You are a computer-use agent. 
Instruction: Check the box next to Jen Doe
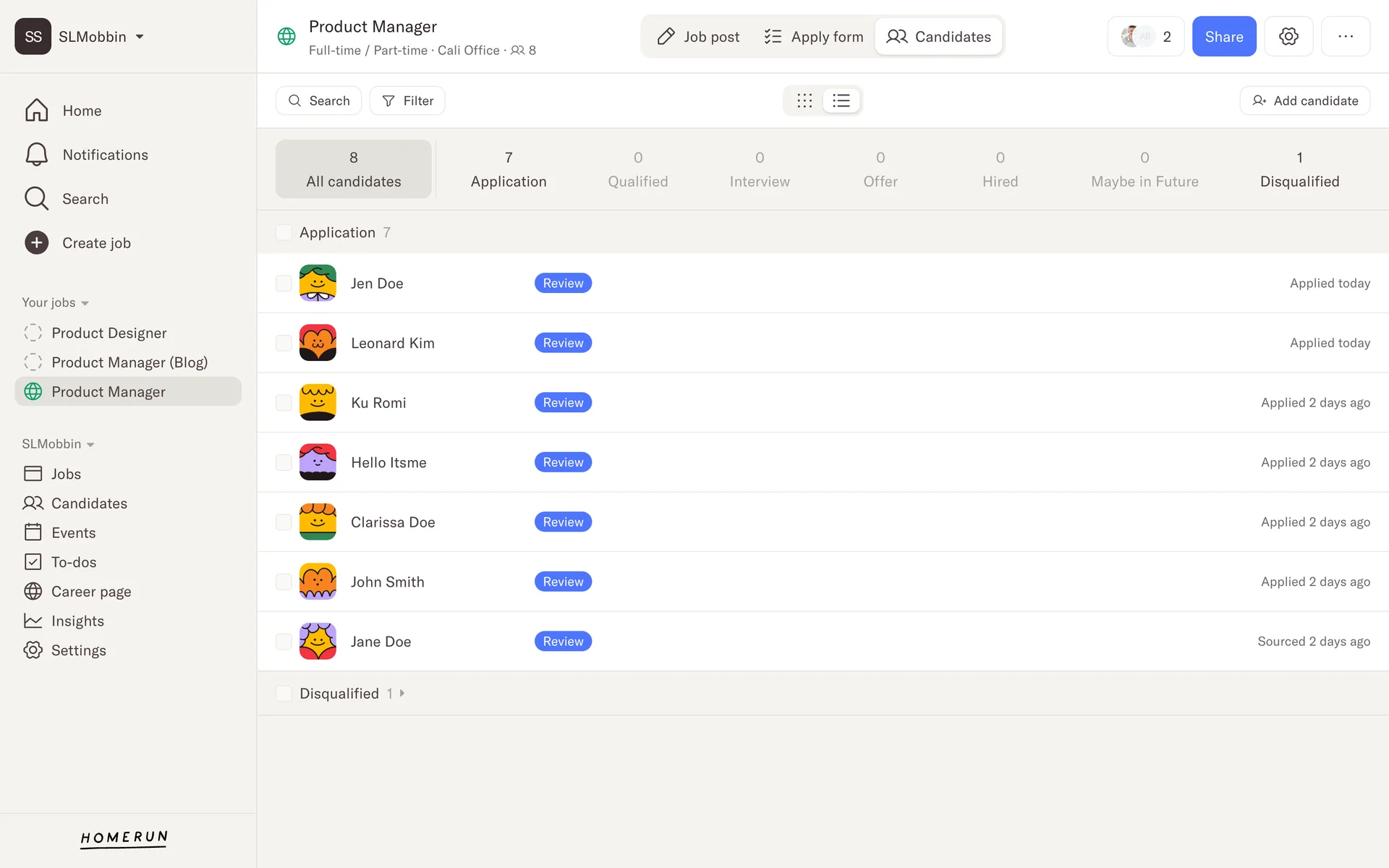pyautogui.click(x=284, y=284)
